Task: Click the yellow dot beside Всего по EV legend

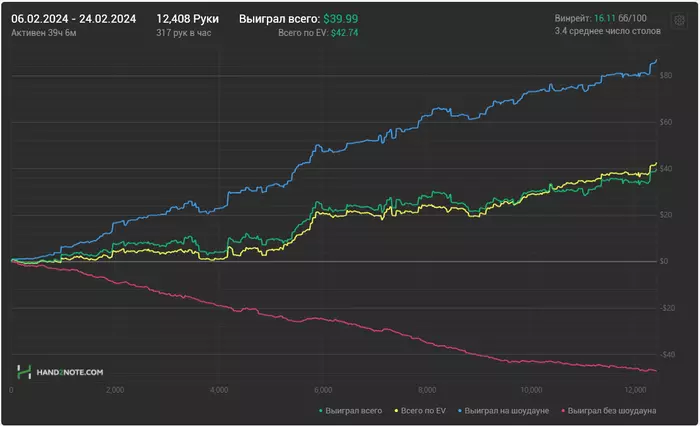Action: pyautogui.click(x=396, y=411)
